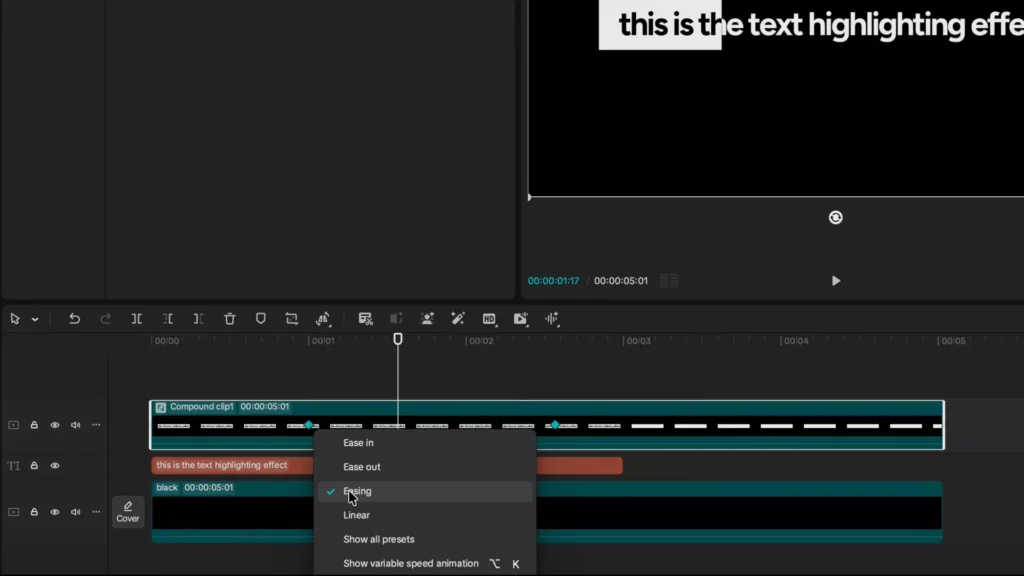This screenshot has height=576, width=1024.
Task: Click the shield-shaped marker icon
Action: (260, 319)
